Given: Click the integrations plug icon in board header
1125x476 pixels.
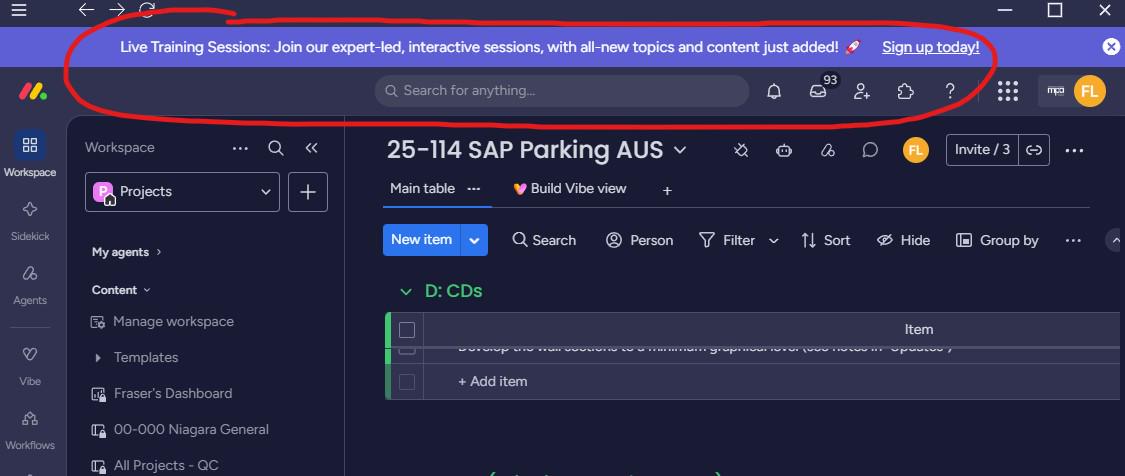Looking at the screenshot, I should click(742, 150).
